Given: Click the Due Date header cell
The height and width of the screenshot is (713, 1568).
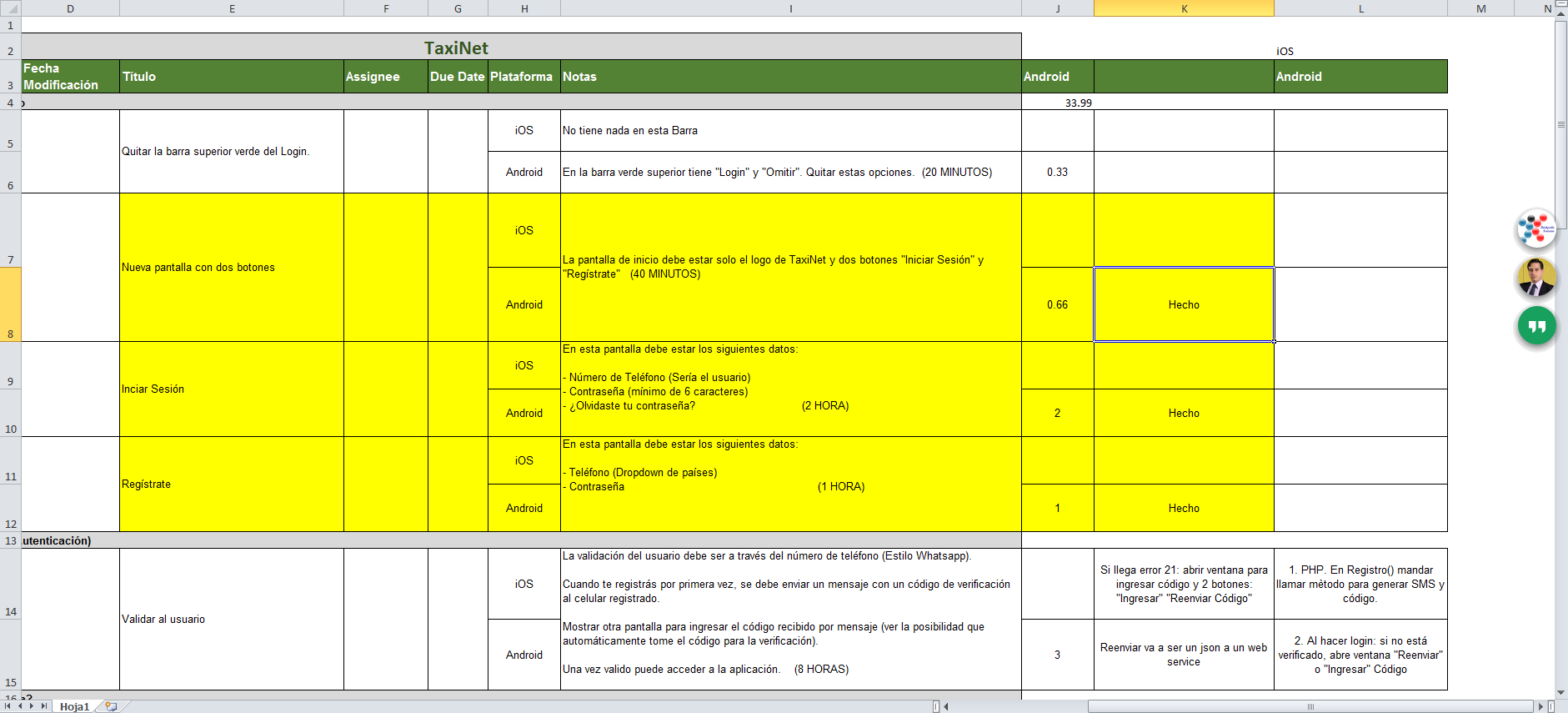Looking at the screenshot, I should tap(458, 76).
